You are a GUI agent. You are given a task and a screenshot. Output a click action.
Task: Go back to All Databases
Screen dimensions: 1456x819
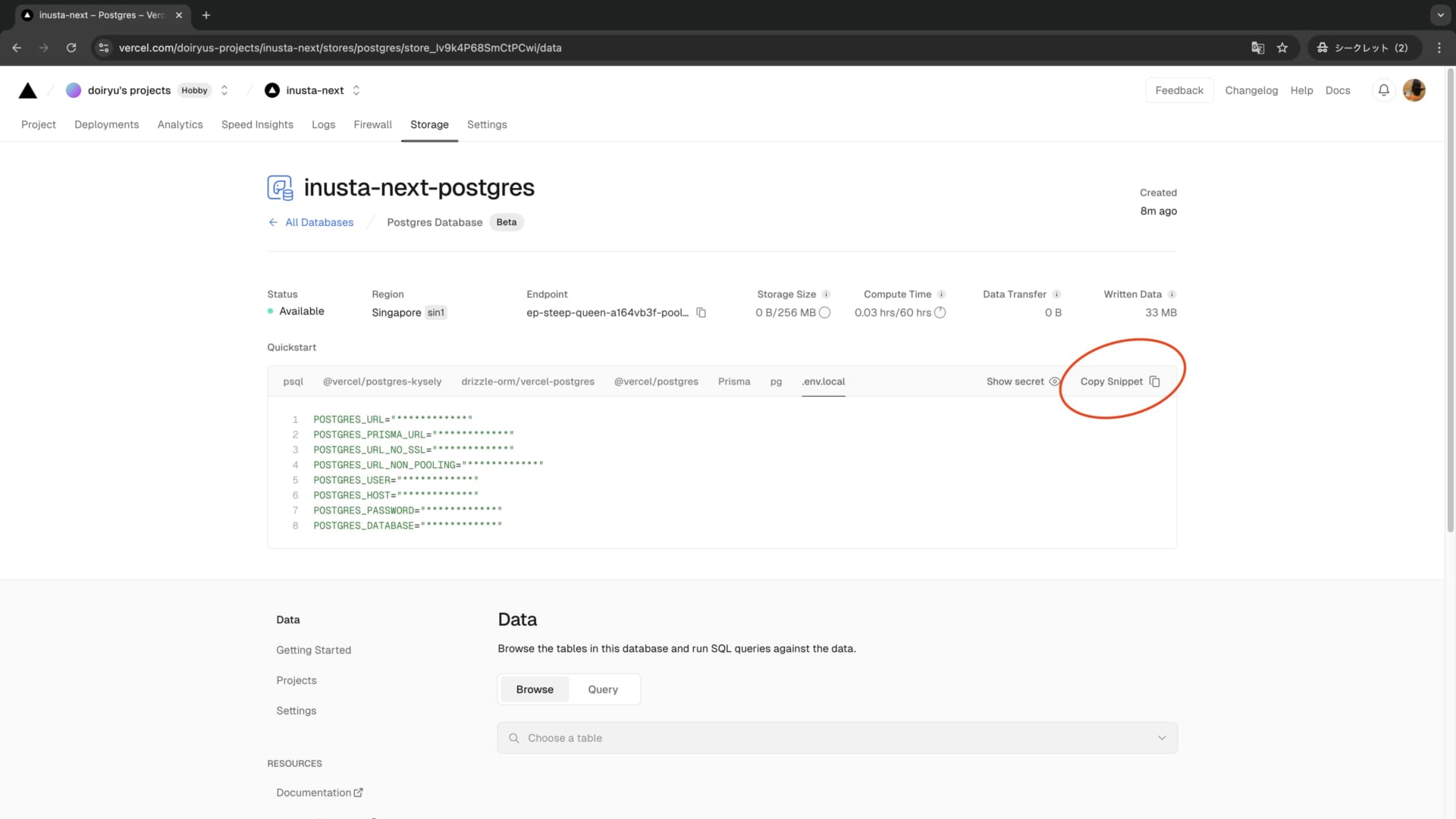click(x=311, y=222)
